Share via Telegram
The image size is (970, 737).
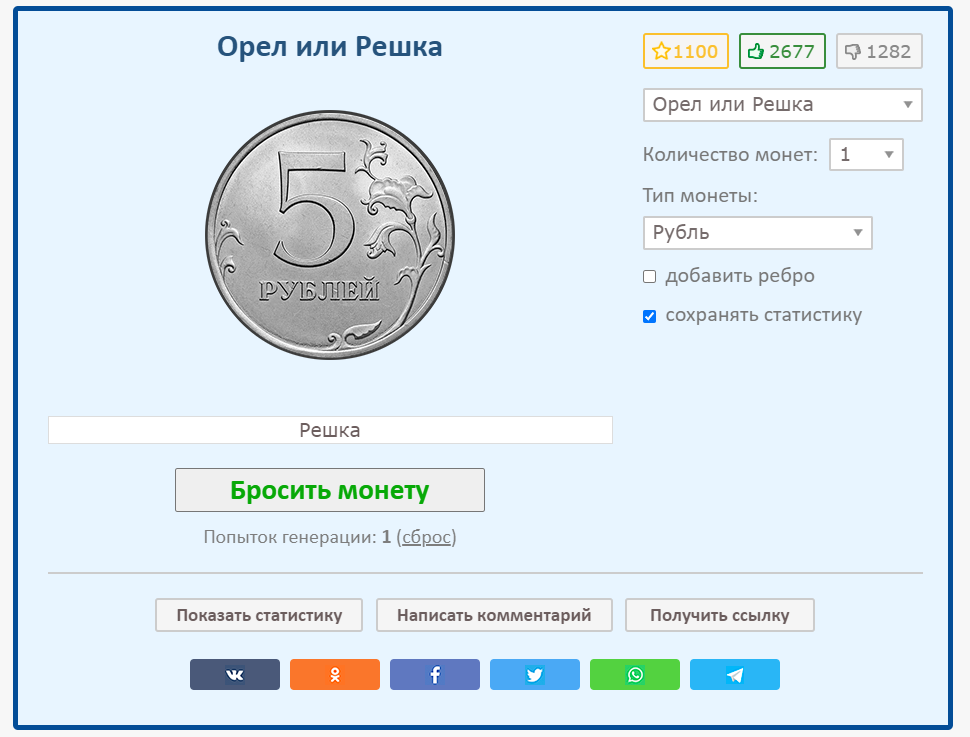tap(735, 675)
